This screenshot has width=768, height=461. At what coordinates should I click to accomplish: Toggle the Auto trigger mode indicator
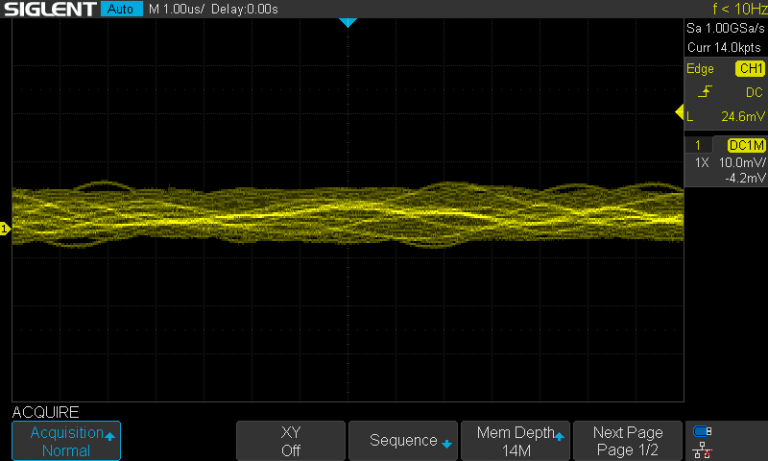pos(122,9)
